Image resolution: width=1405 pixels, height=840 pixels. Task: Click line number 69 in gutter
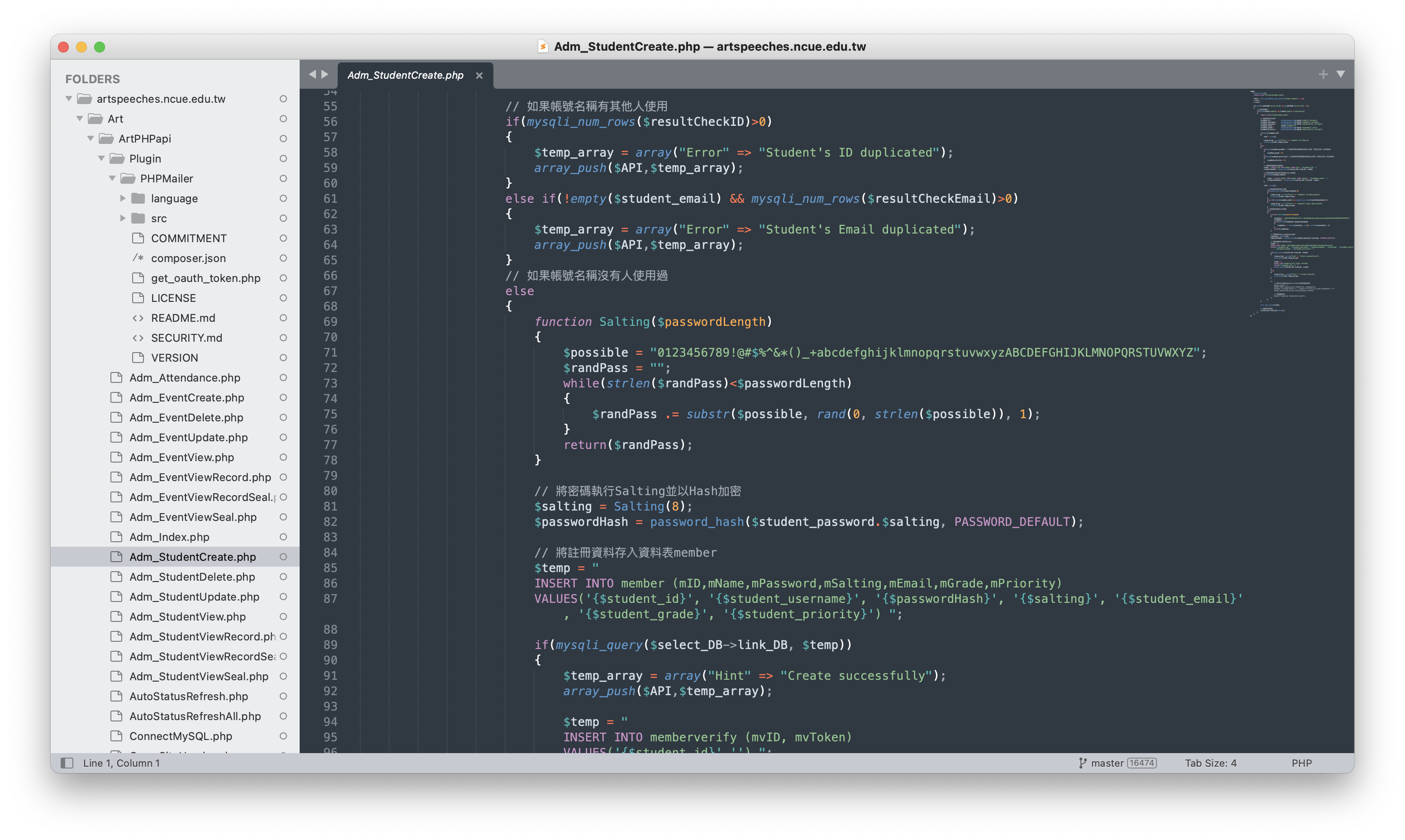tap(330, 321)
